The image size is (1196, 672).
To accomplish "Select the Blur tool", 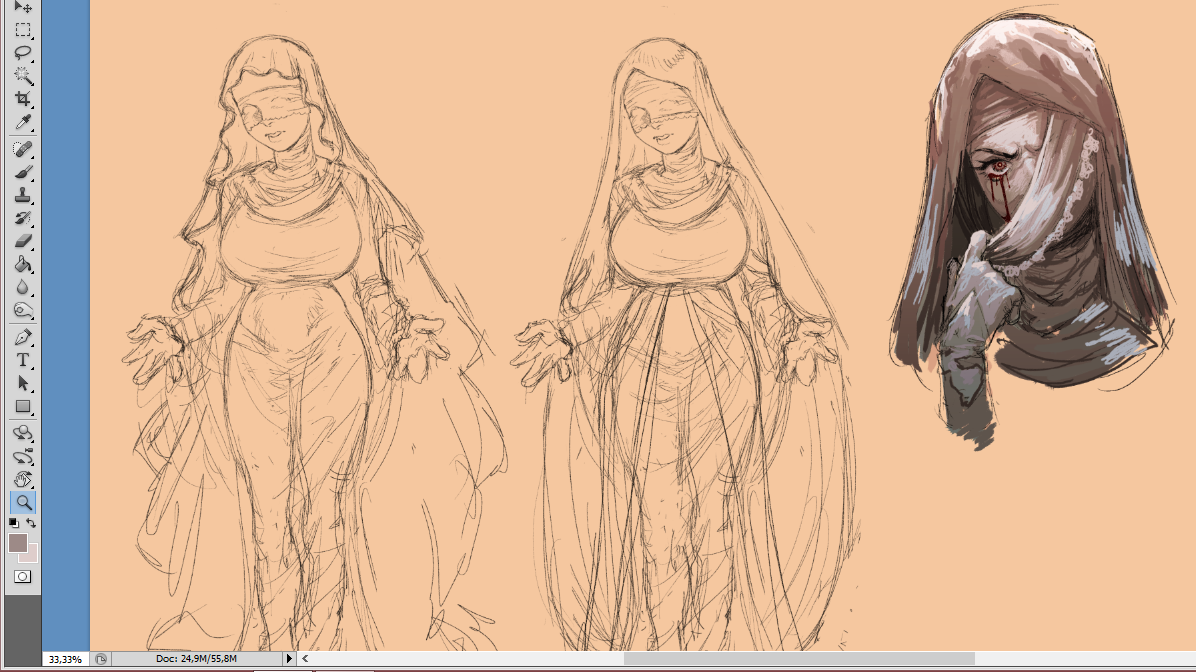I will (23, 287).
